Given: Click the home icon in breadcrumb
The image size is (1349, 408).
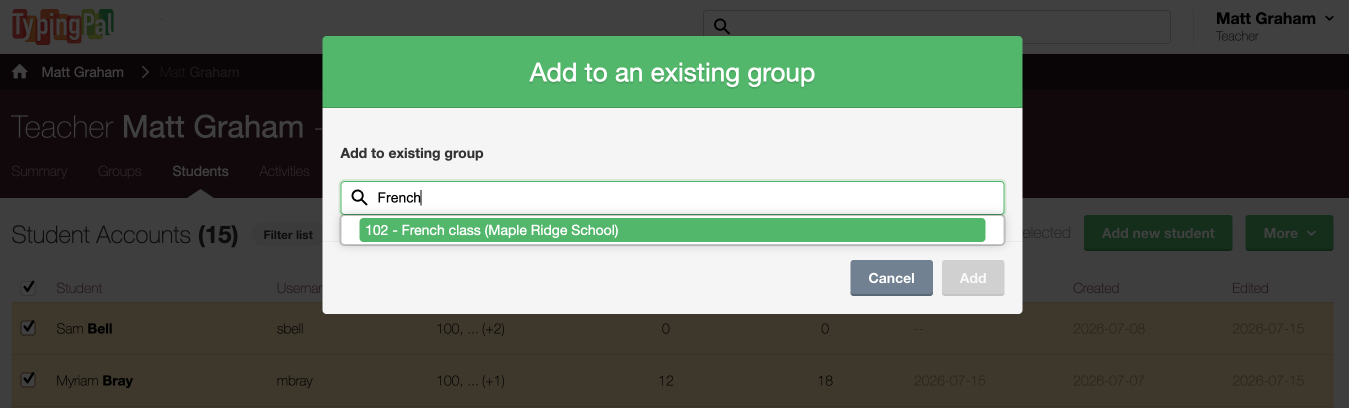Looking at the screenshot, I should [19, 72].
